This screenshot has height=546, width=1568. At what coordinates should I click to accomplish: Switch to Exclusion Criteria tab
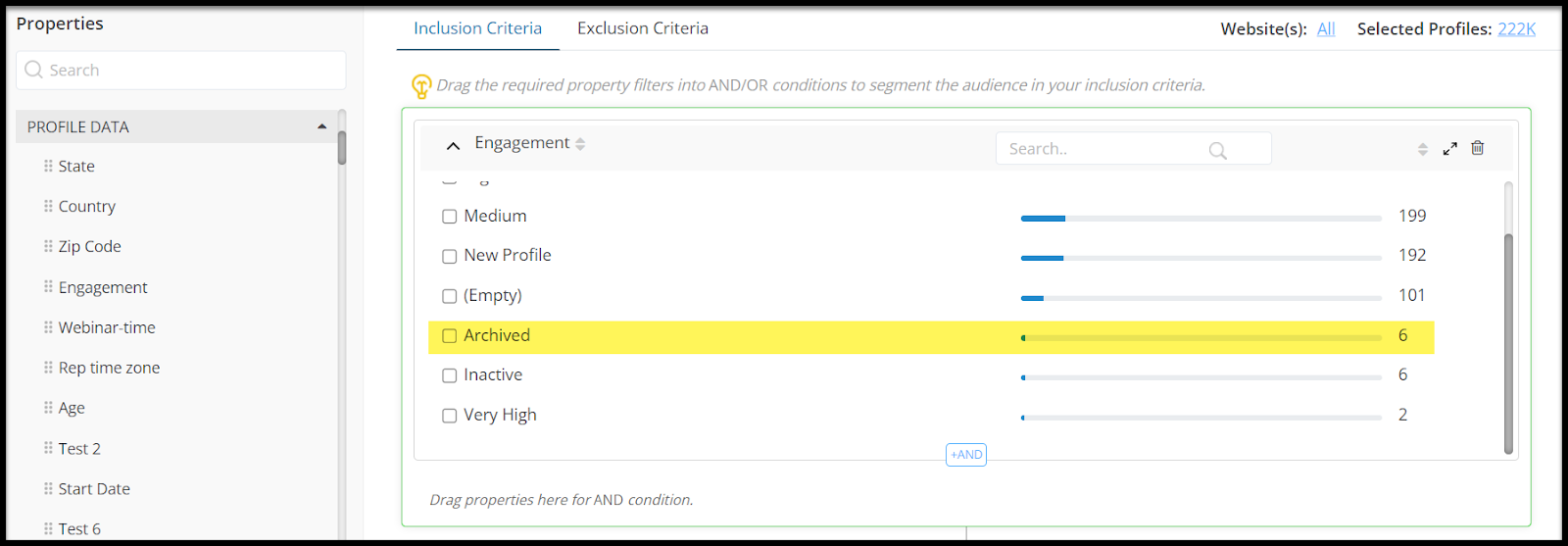[x=643, y=28]
